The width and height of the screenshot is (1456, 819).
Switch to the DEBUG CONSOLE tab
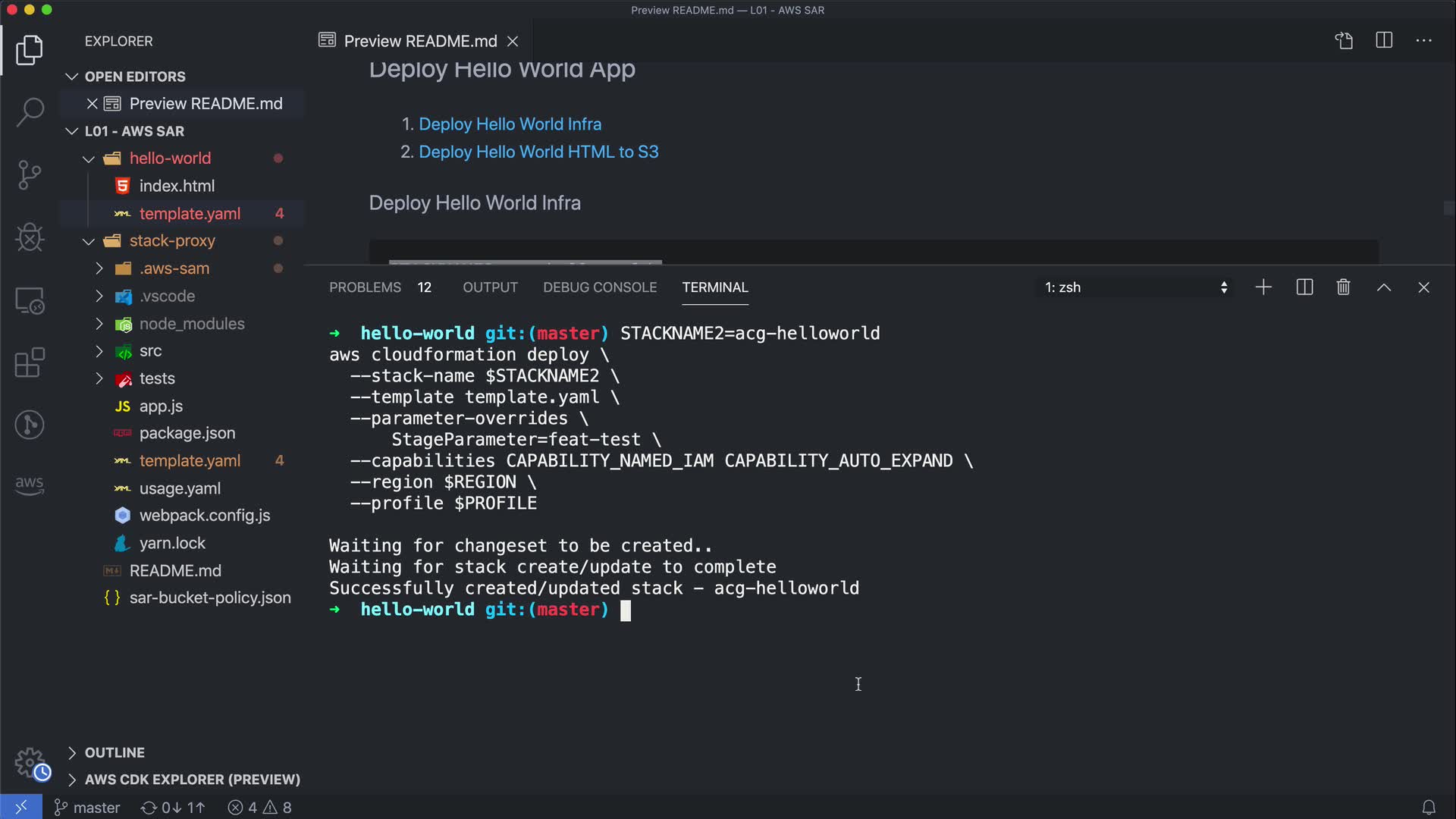click(x=599, y=287)
